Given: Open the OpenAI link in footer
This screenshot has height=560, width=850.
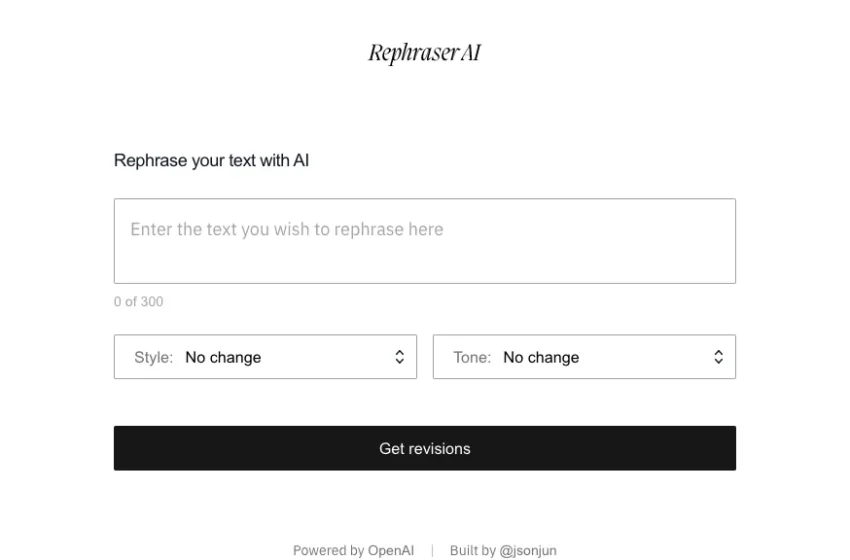Looking at the screenshot, I should coord(391,550).
